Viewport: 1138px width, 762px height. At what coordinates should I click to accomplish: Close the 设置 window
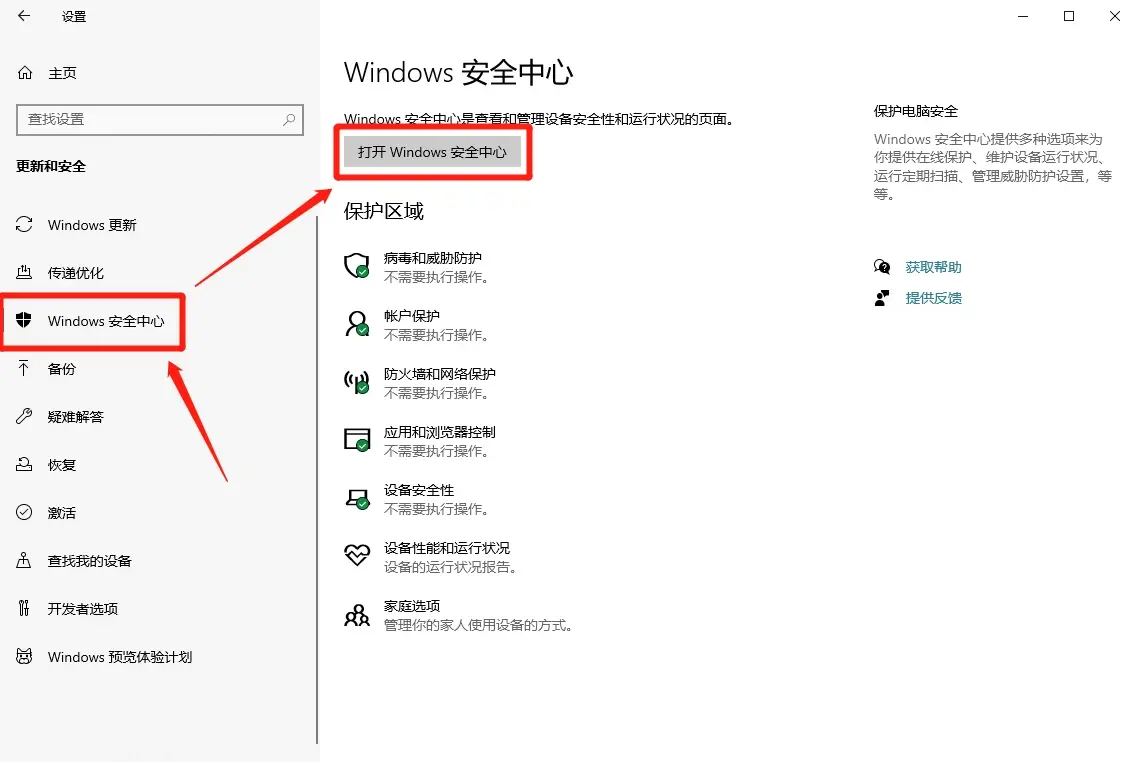coord(1115,16)
